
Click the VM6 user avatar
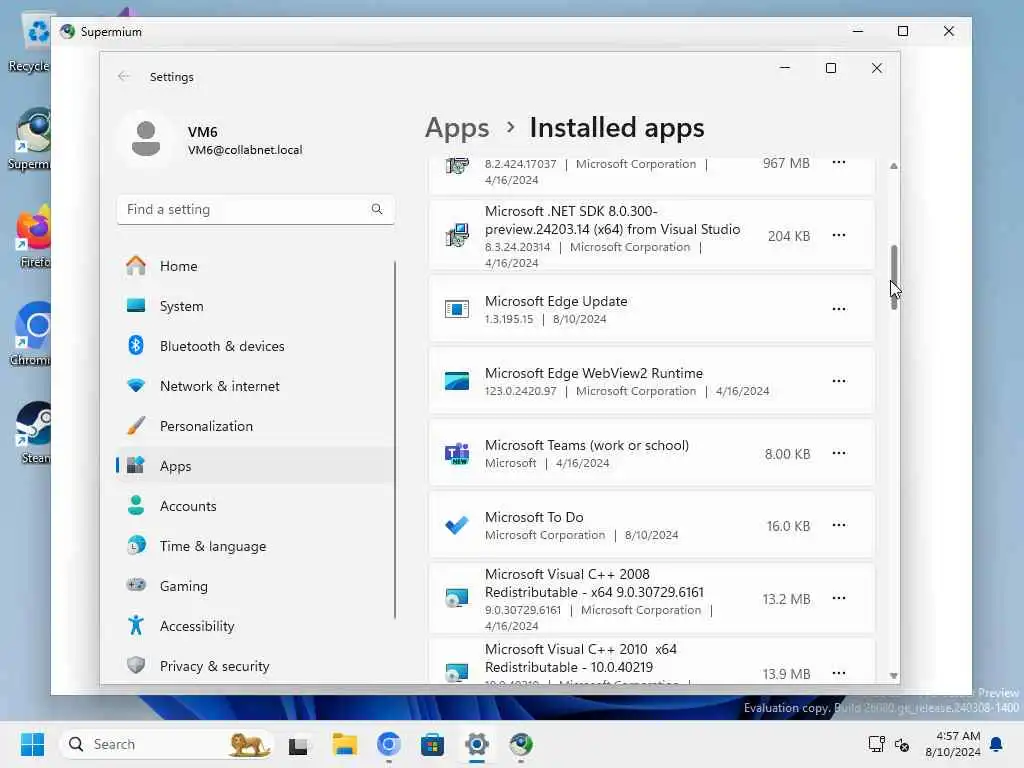[146, 139]
